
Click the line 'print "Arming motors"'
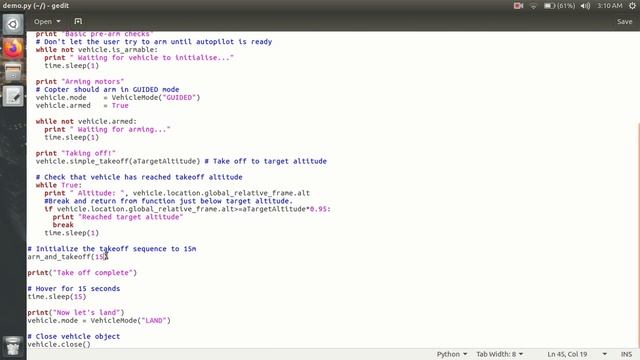(x=80, y=82)
